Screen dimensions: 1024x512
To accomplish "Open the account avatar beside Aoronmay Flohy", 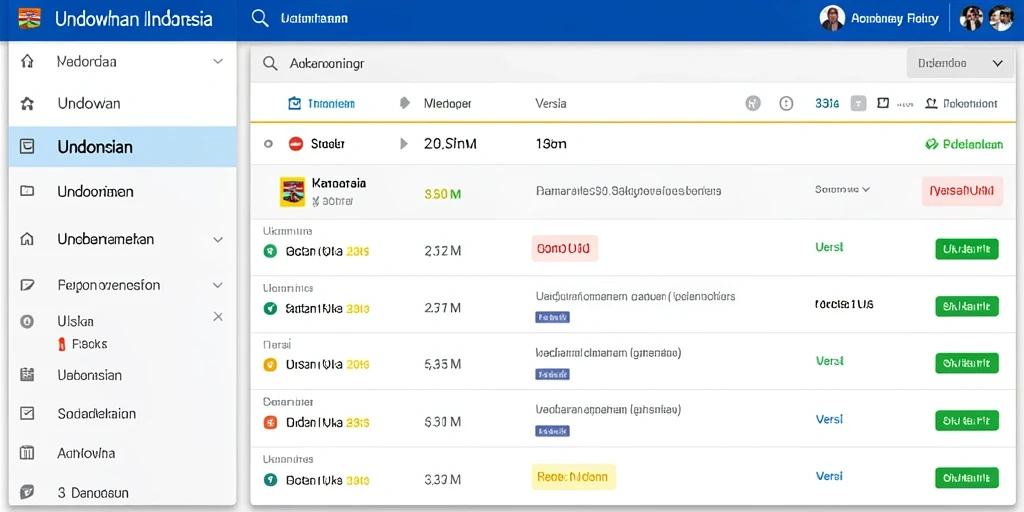I will [832, 19].
